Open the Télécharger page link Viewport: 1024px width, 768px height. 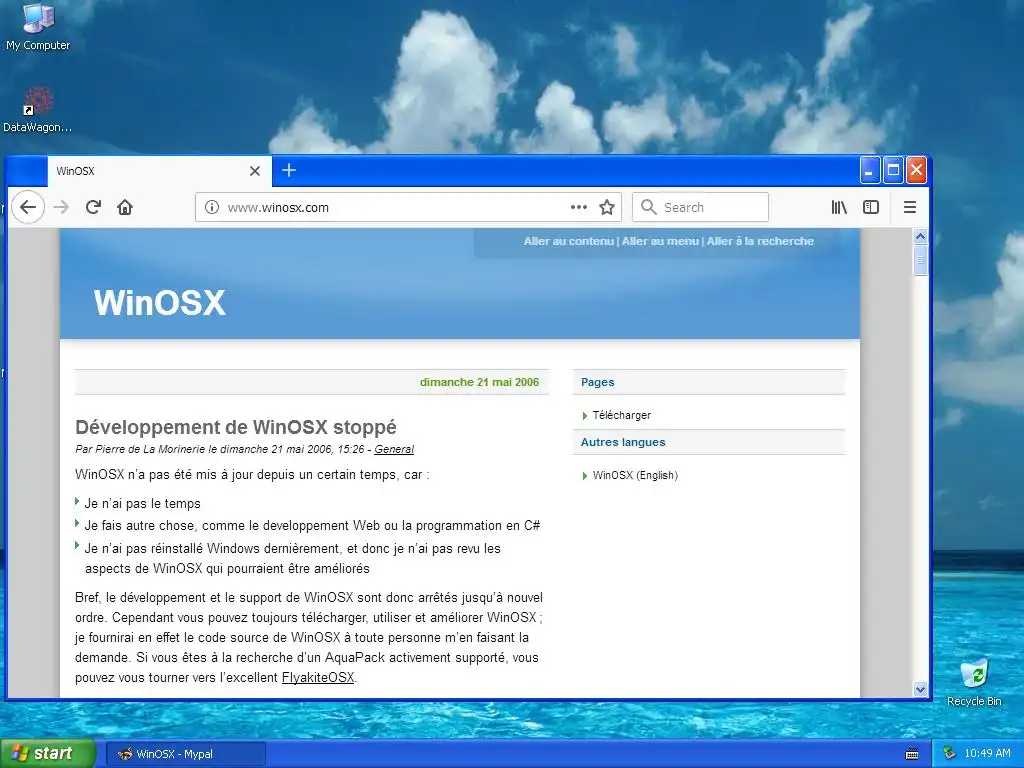tap(622, 415)
